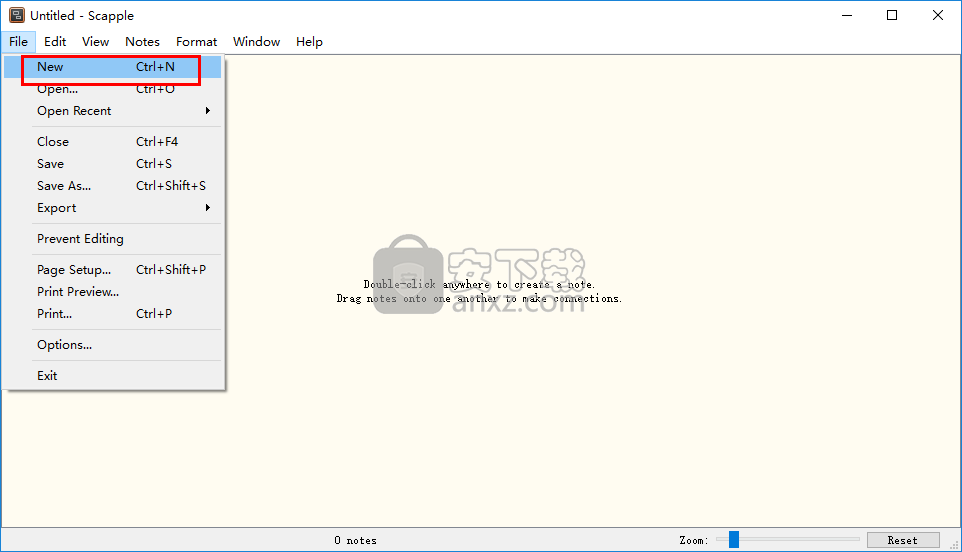Click the Reset zoom button
The height and width of the screenshot is (552, 962).
point(903,540)
